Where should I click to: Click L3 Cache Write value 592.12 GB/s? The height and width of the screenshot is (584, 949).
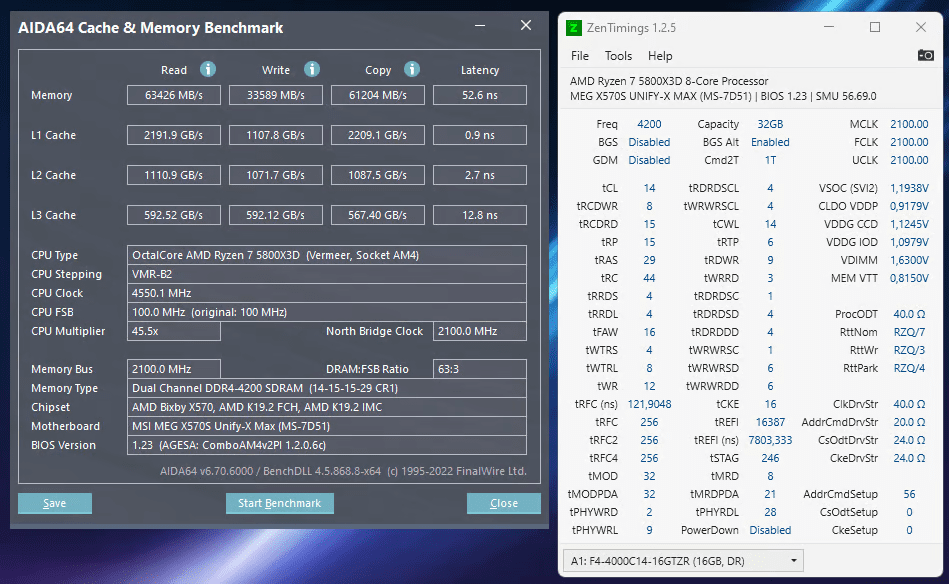(275, 215)
